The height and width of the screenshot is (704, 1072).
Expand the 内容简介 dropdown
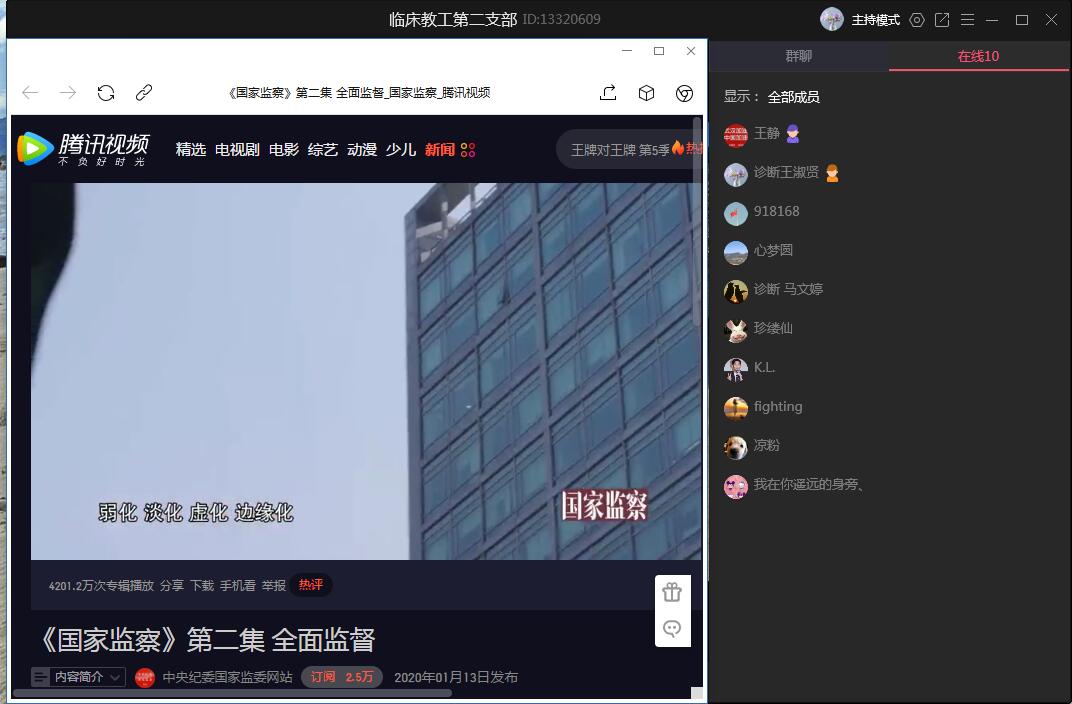tap(78, 677)
